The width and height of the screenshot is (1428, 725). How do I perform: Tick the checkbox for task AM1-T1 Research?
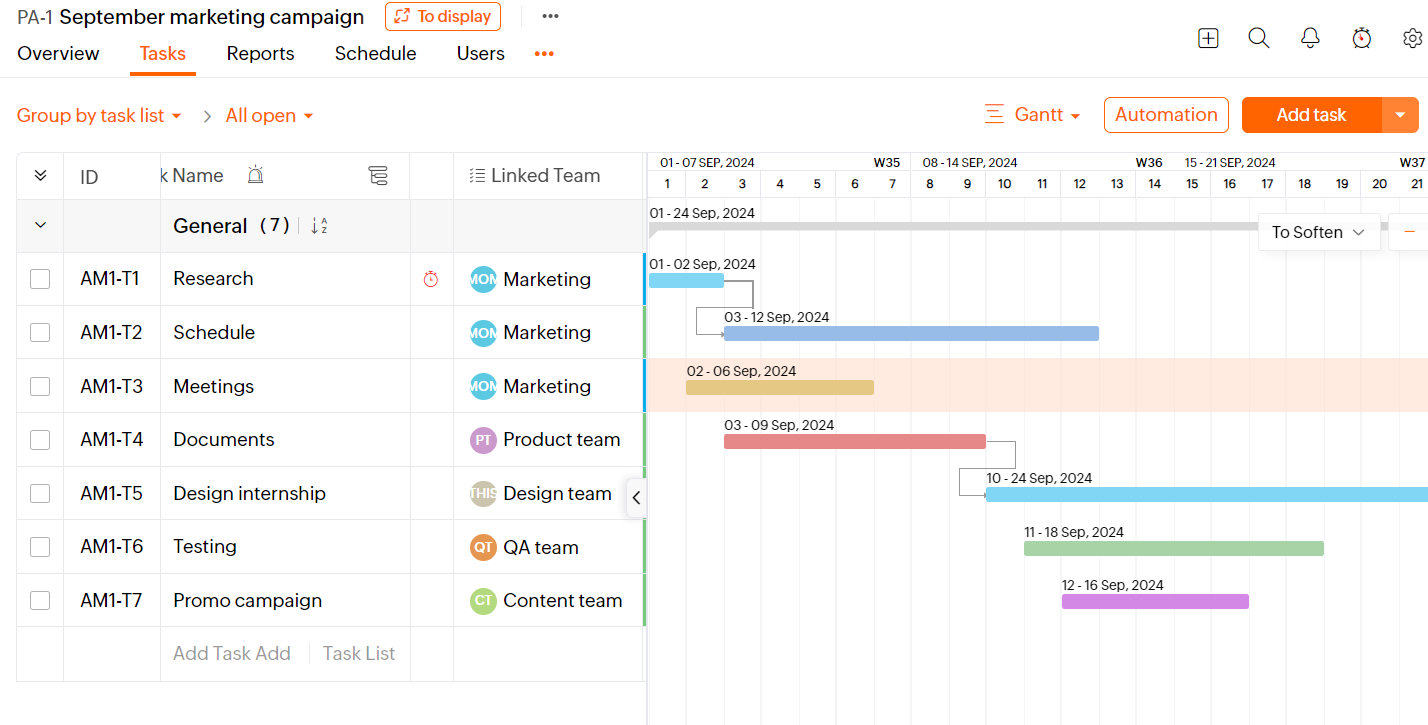point(39,279)
